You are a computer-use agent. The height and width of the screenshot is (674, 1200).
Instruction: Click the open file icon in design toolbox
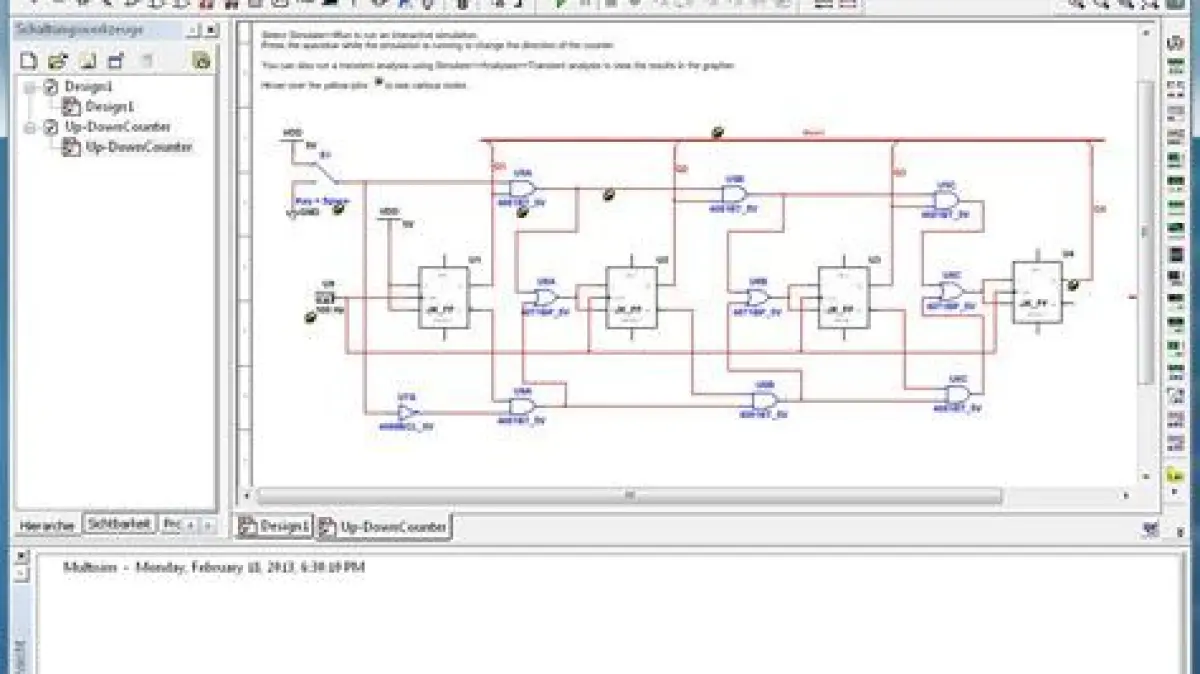[58, 61]
